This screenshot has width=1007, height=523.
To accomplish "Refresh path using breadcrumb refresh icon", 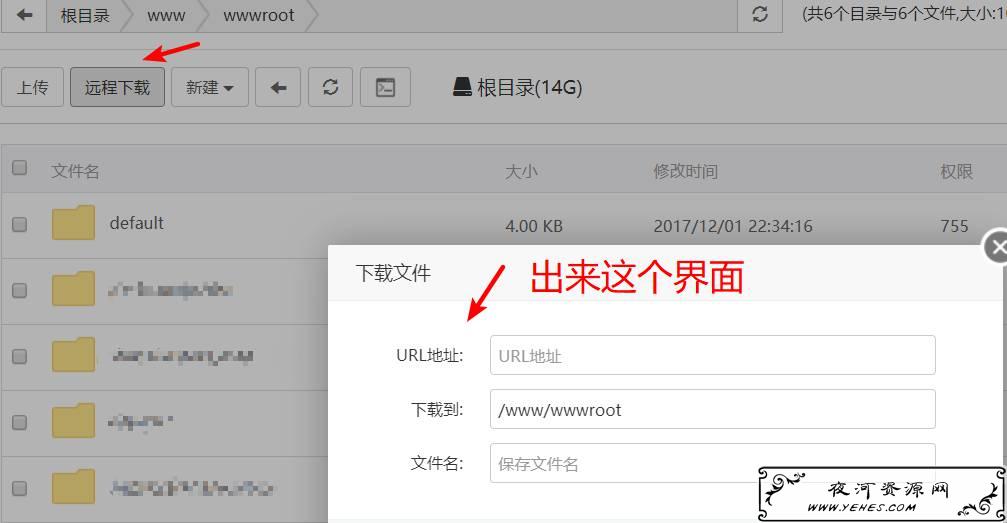I will (x=760, y=14).
